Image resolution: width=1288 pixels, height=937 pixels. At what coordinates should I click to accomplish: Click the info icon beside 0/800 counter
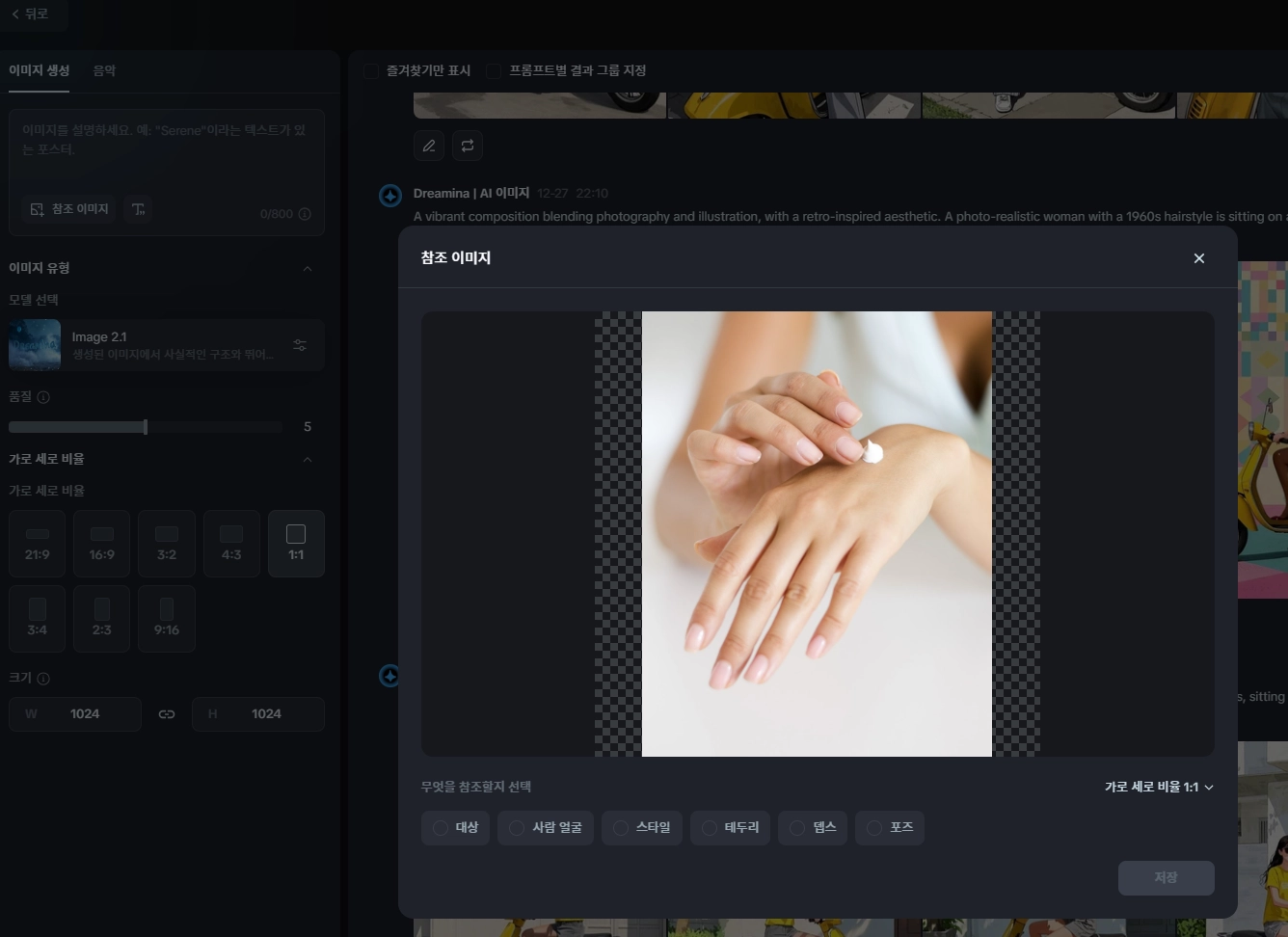pyautogui.click(x=305, y=214)
